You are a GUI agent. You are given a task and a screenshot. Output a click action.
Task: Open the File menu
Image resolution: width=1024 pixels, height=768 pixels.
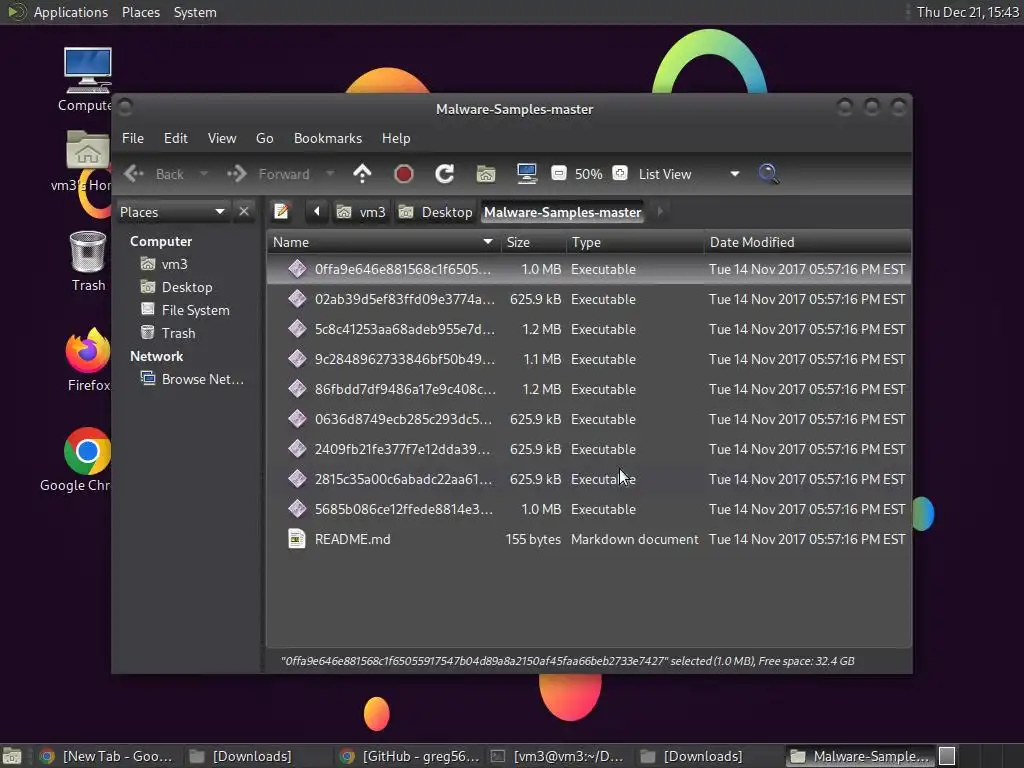133,138
